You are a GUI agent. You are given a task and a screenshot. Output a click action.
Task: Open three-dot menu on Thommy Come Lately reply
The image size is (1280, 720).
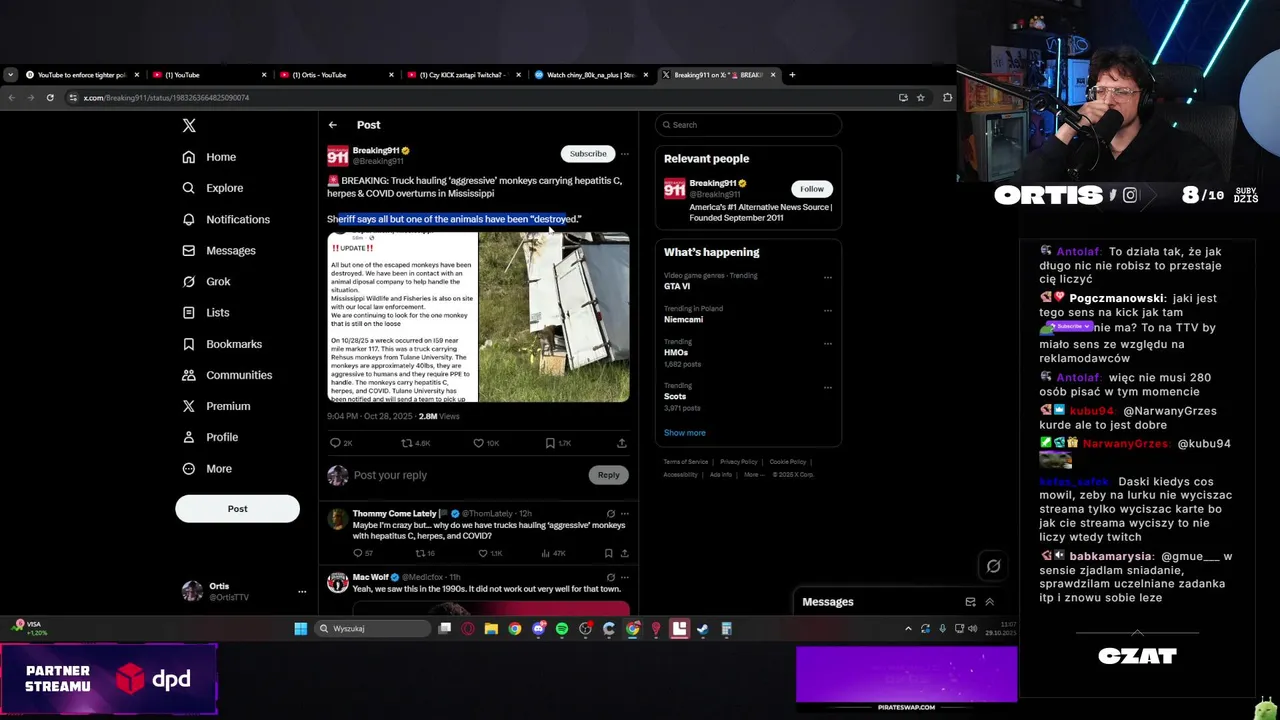coord(624,514)
